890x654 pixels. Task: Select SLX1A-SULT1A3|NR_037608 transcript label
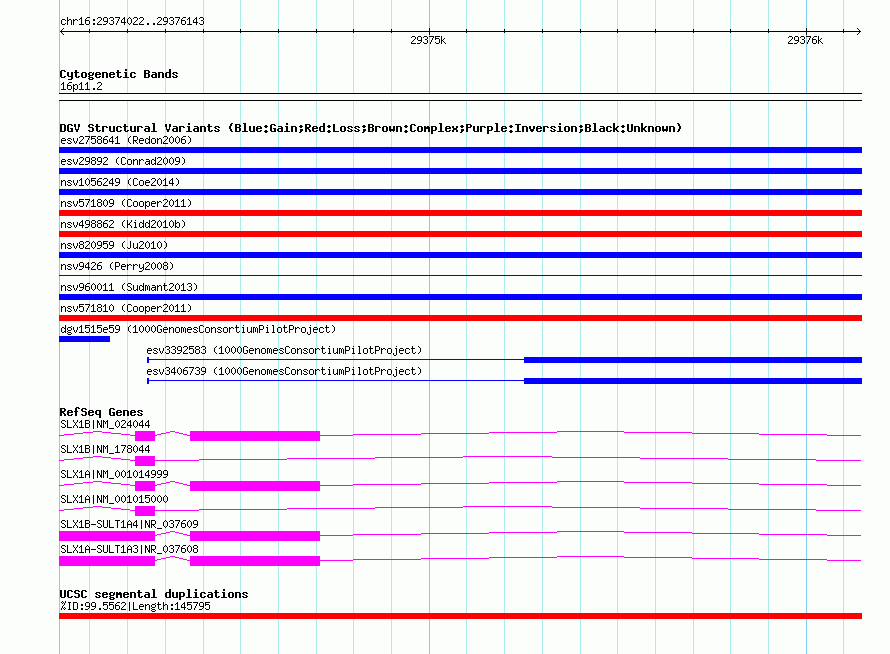click(129, 550)
